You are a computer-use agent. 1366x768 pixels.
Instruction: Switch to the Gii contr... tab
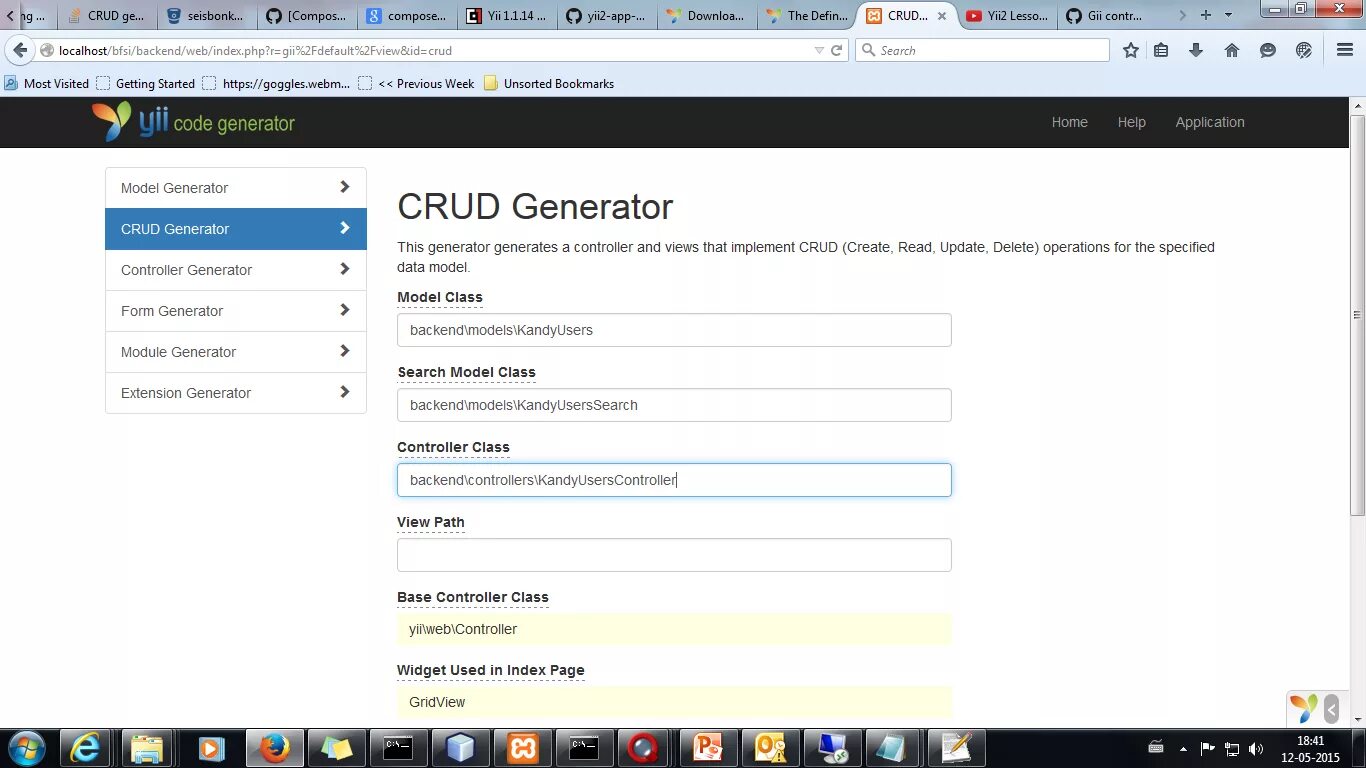1107,15
